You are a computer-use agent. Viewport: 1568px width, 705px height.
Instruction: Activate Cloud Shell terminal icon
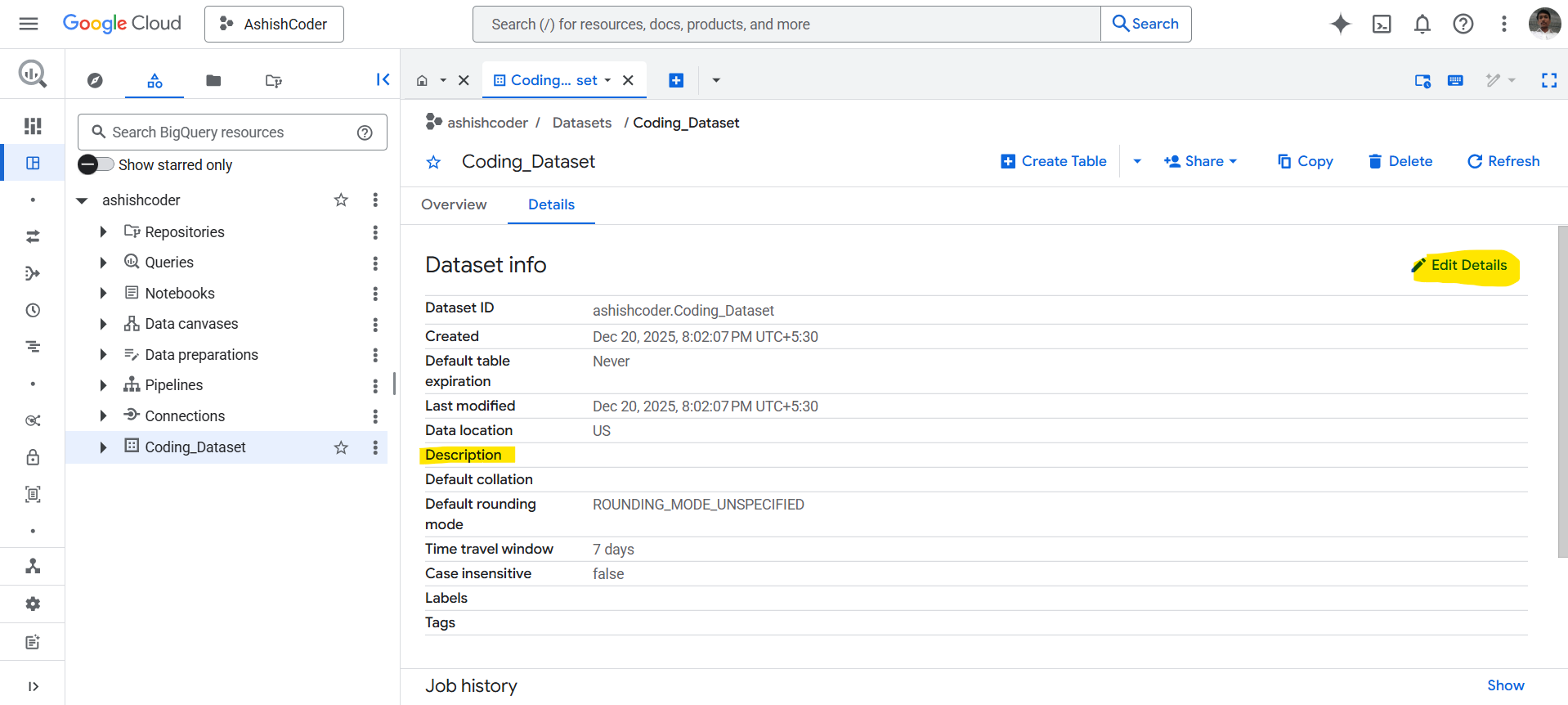(1382, 24)
